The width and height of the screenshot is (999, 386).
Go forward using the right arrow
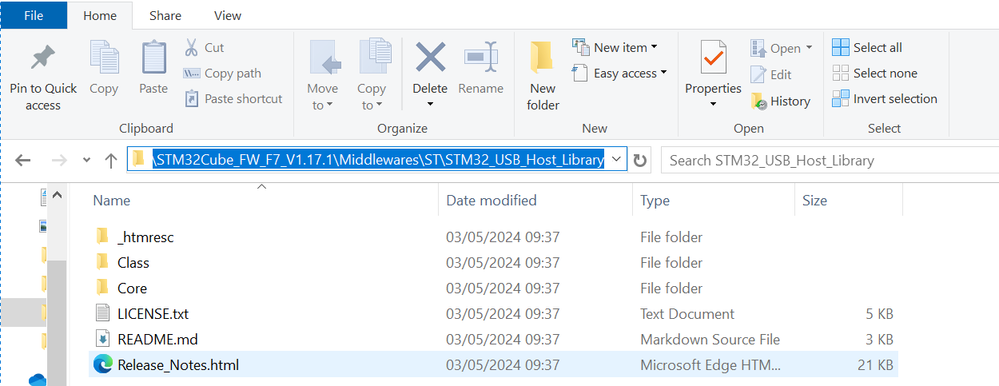tap(59, 161)
